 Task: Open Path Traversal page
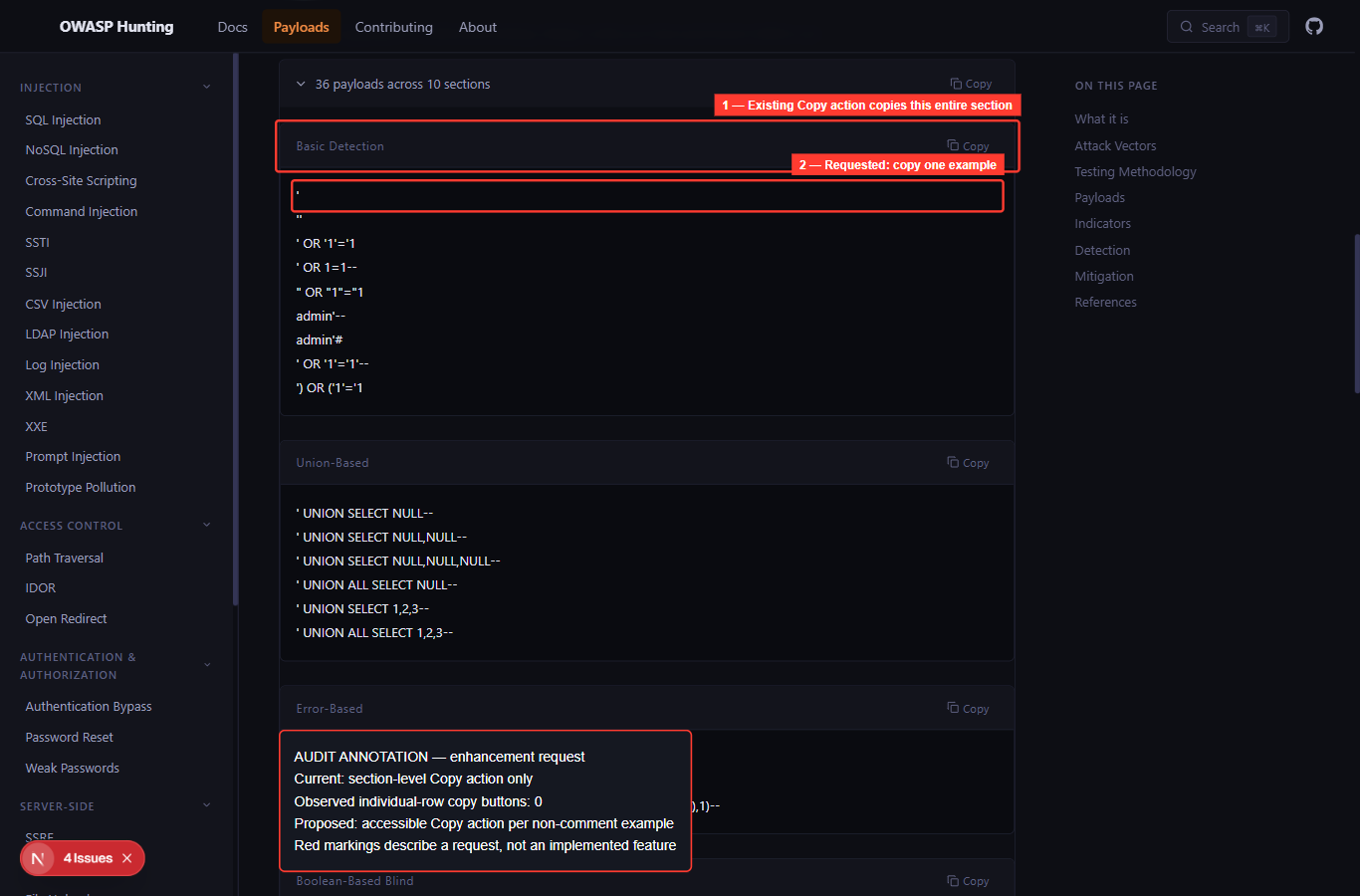click(x=65, y=558)
